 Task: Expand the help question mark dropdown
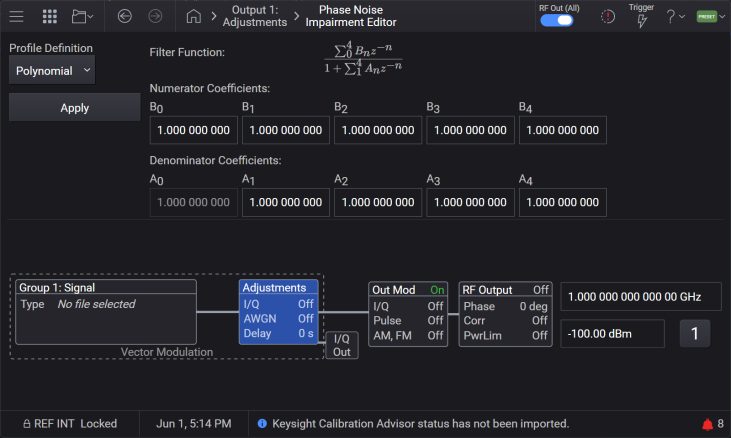(x=676, y=17)
